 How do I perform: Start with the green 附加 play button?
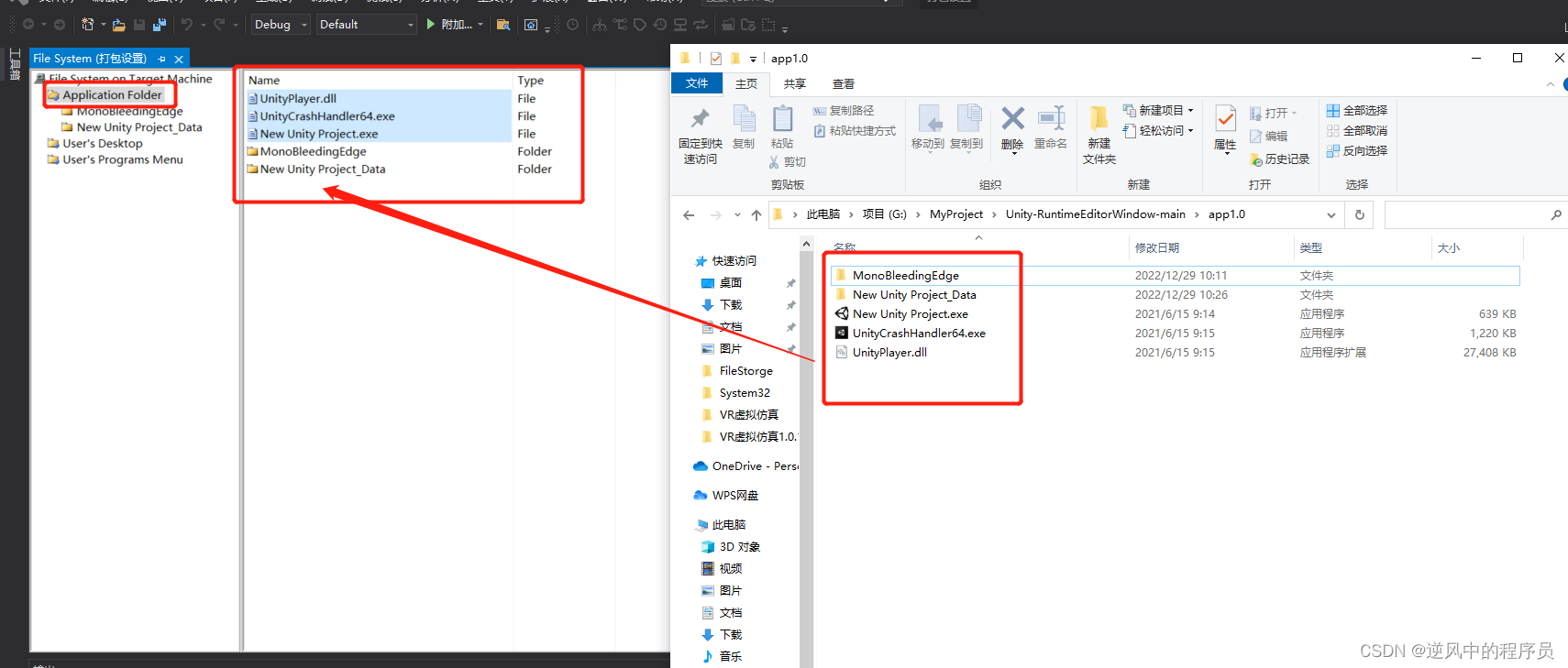(431, 25)
